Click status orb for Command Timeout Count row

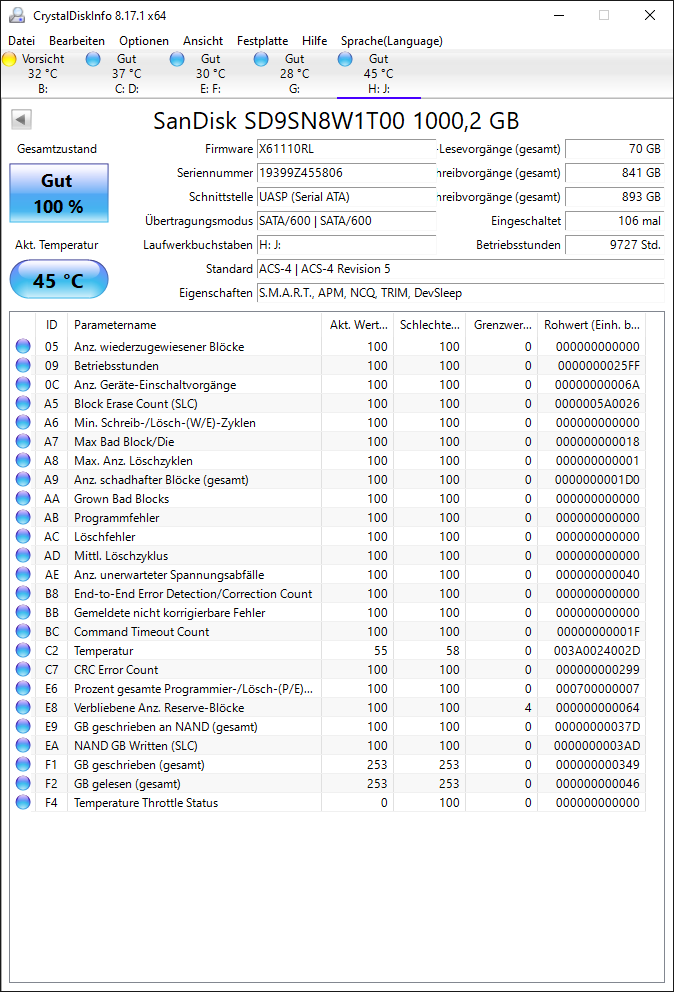23,631
